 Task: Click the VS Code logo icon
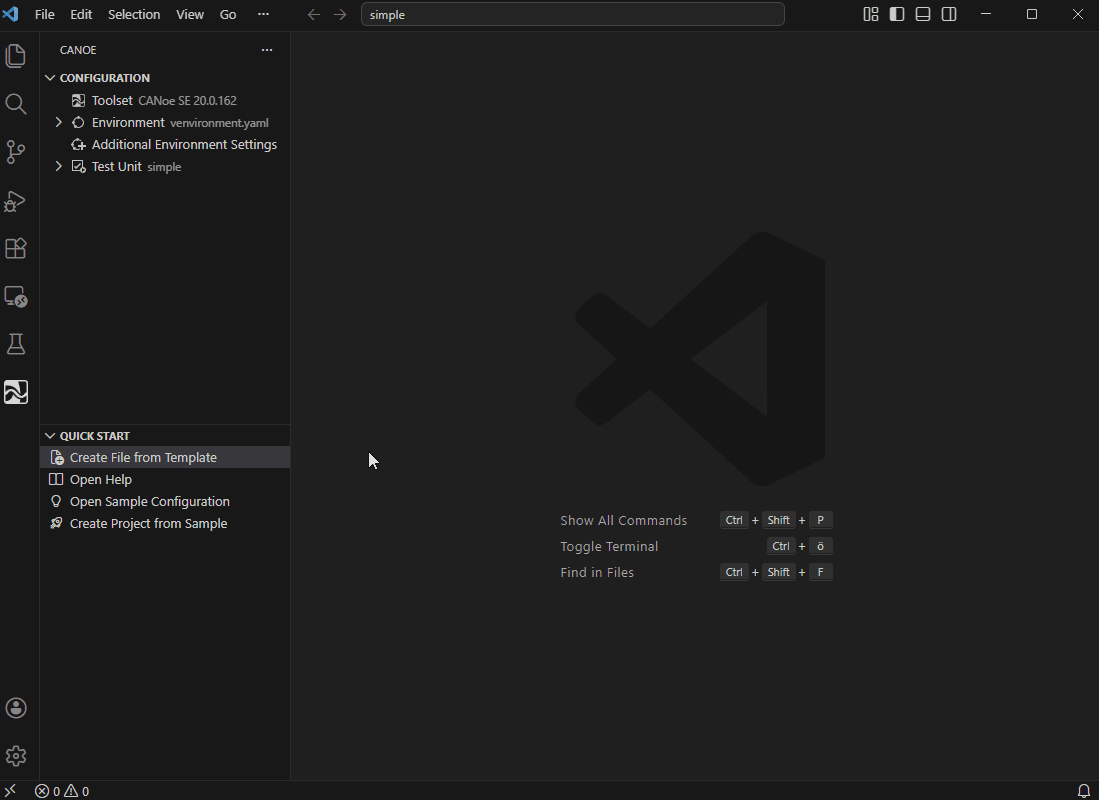pos(11,14)
